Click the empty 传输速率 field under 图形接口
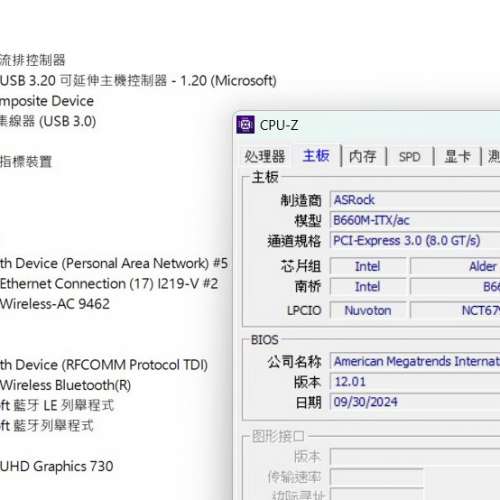 click(377, 477)
